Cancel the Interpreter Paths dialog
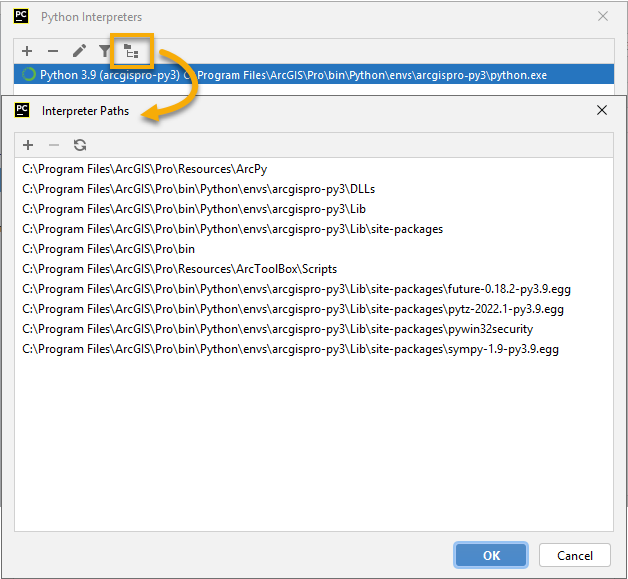 [x=574, y=555]
